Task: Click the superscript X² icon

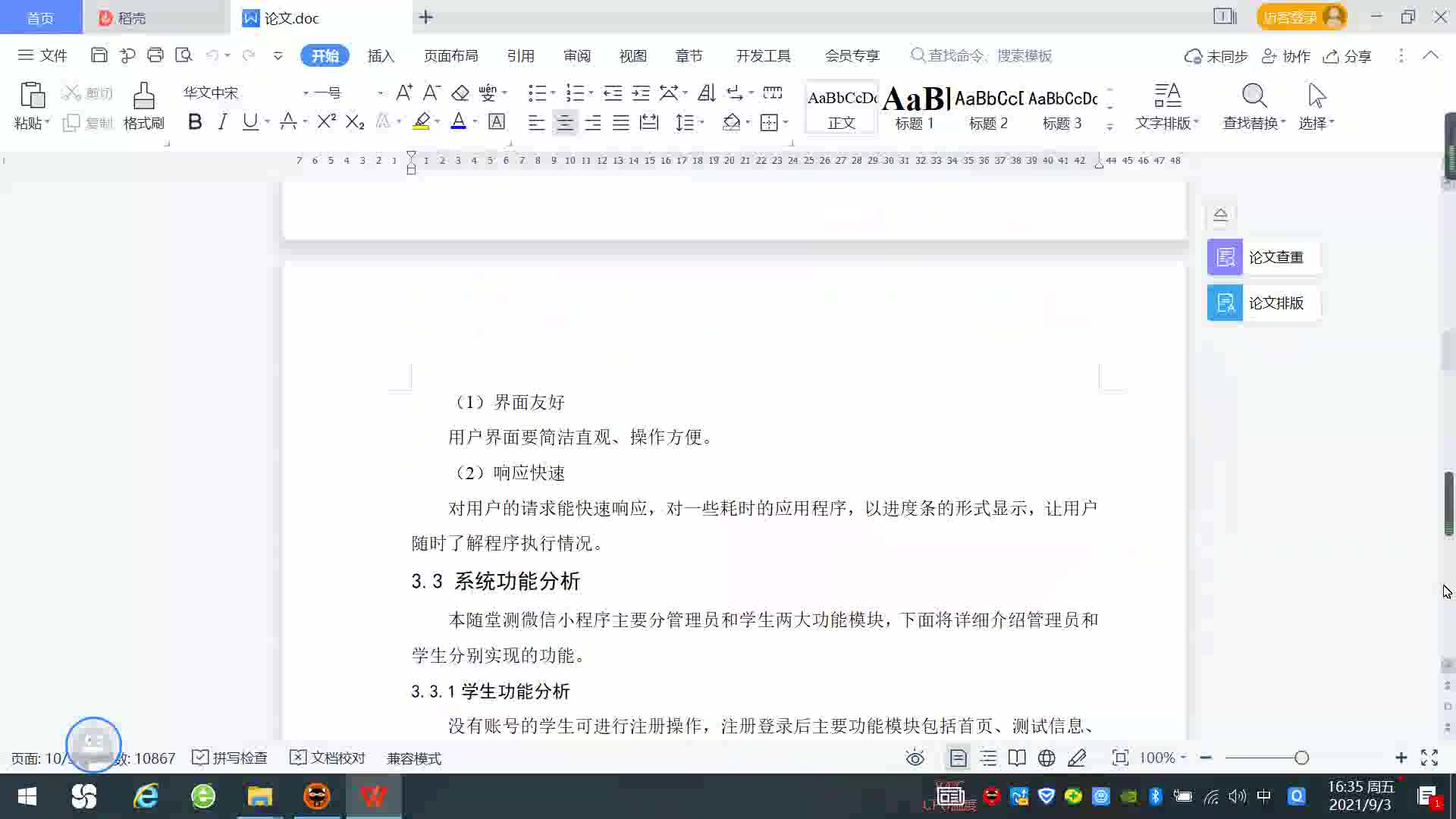Action: [326, 122]
